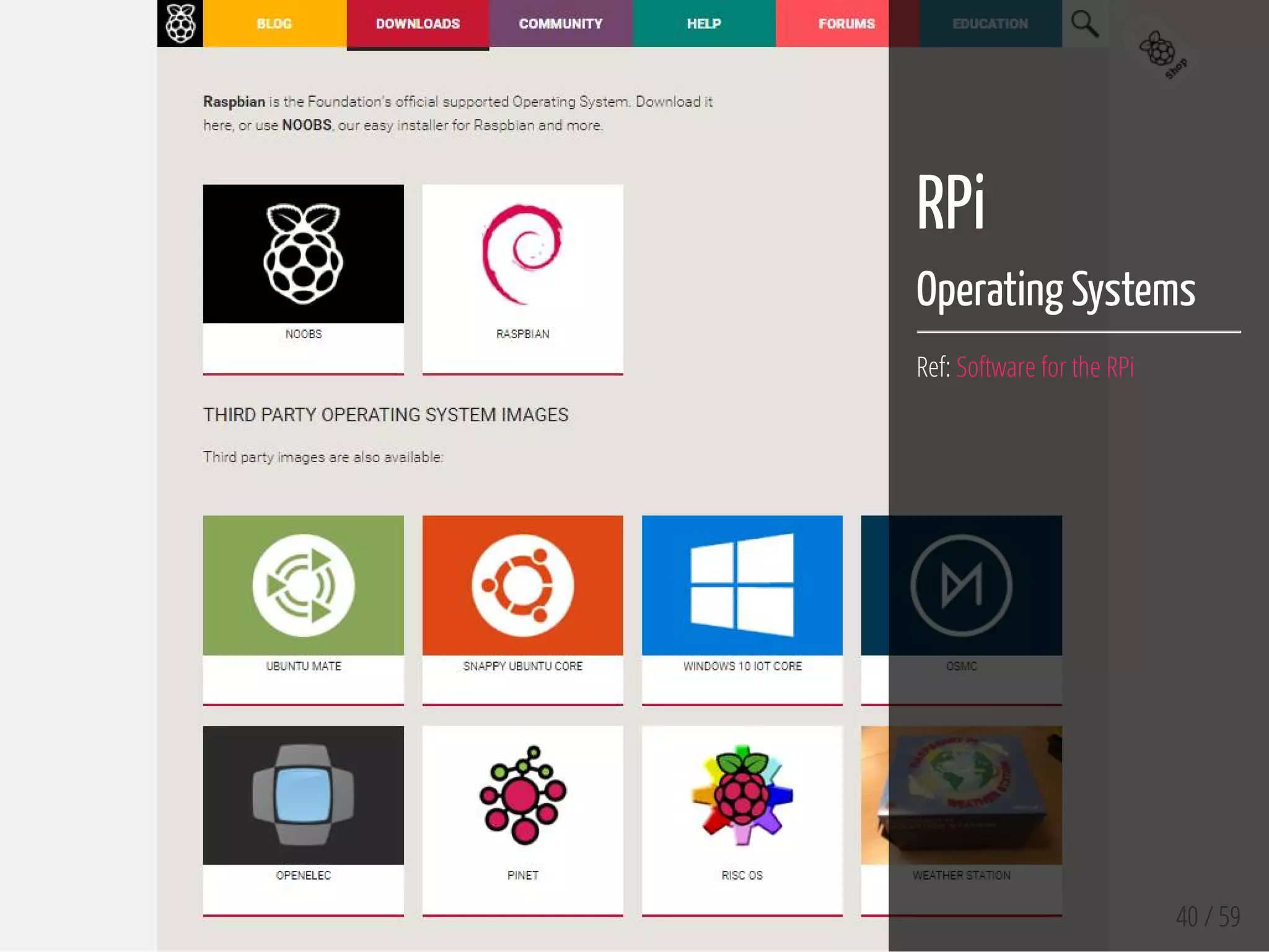Choose the Windows 10 IoT Core logo

[742, 585]
